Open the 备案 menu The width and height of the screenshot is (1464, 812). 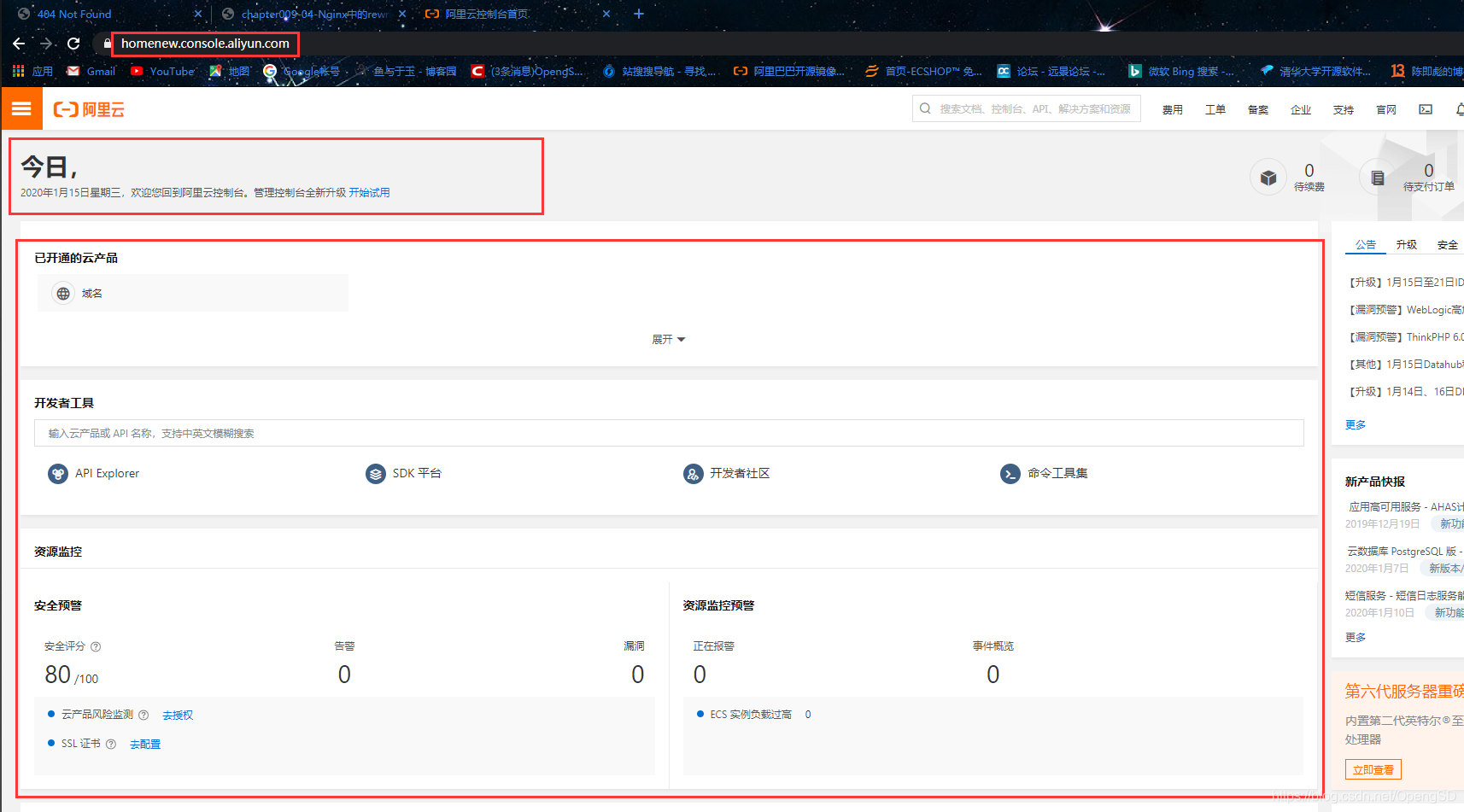pos(1258,109)
